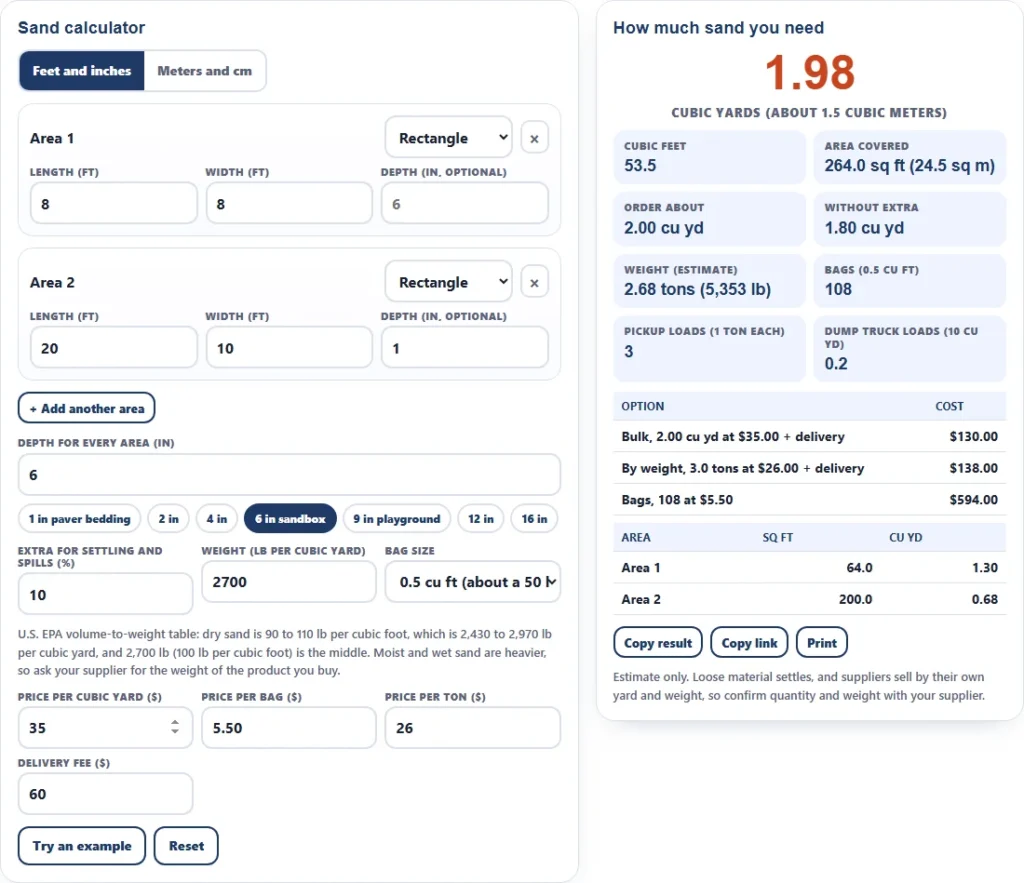The image size is (1024, 883).
Task: Edit the Area 2 depth field
Action: click(465, 347)
